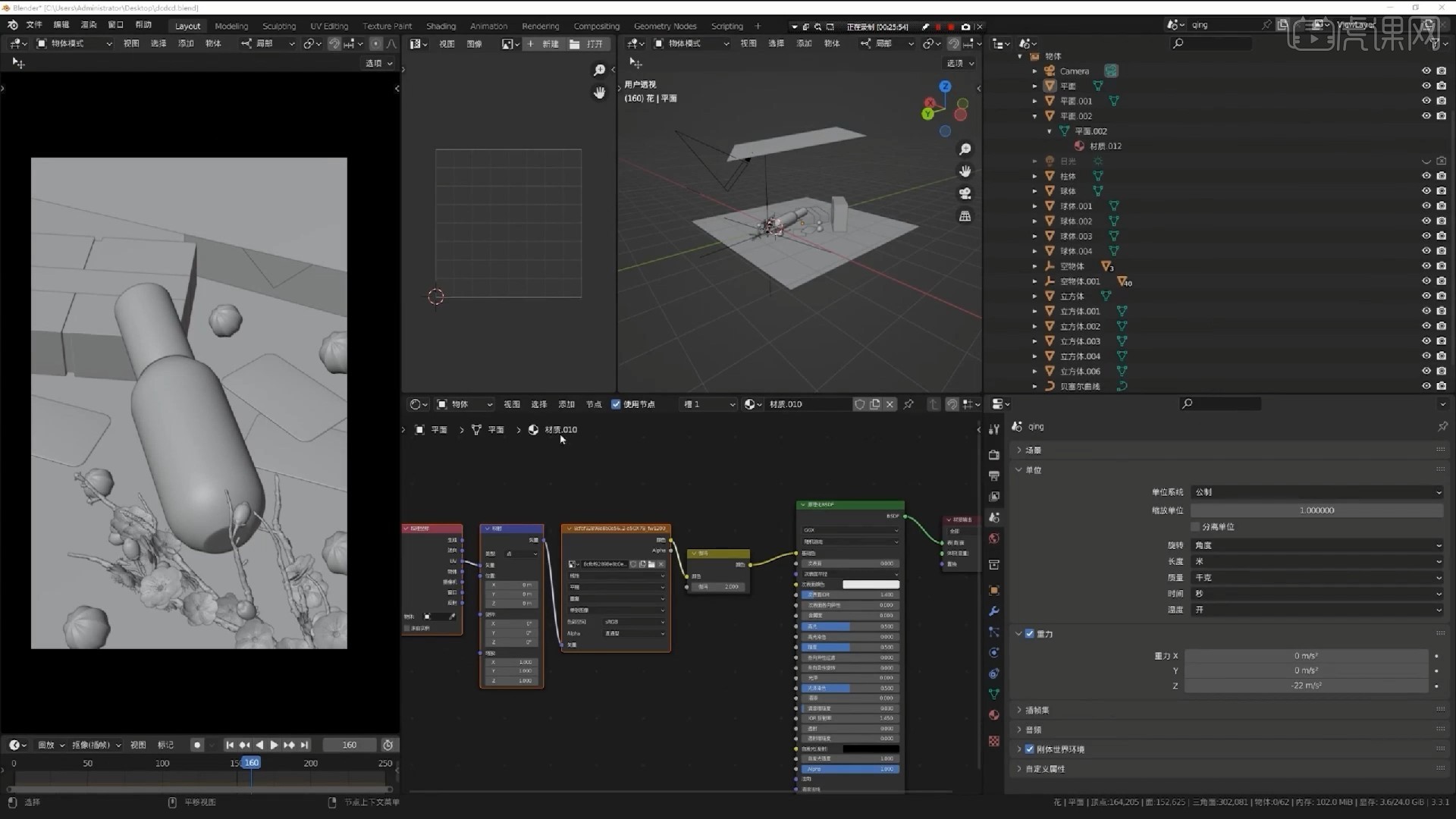The width and height of the screenshot is (1456, 819).
Task: Open the World properties tab icon
Action: coord(994,538)
